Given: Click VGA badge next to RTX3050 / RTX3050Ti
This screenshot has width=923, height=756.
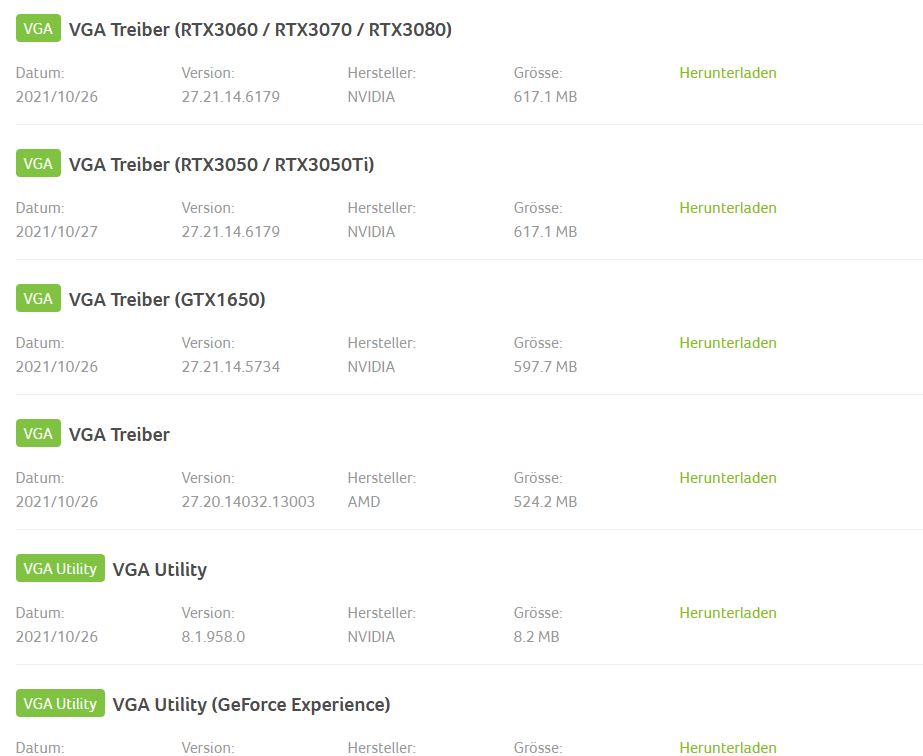Looking at the screenshot, I should click(x=38, y=164).
